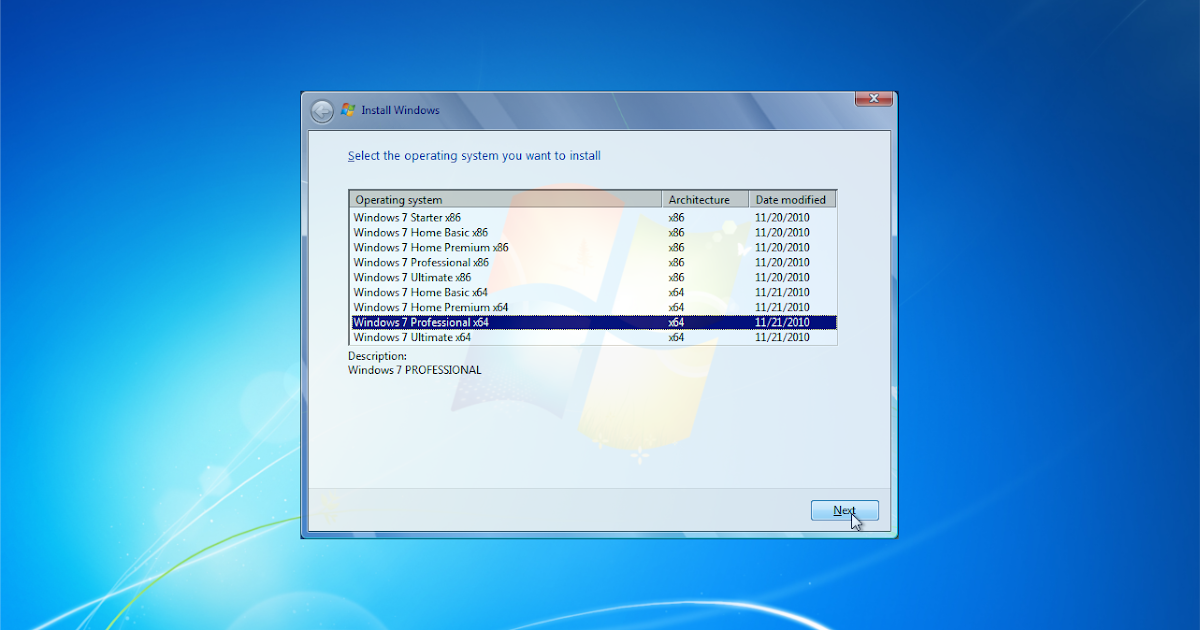Close the Install Windows dialog

click(x=873, y=98)
